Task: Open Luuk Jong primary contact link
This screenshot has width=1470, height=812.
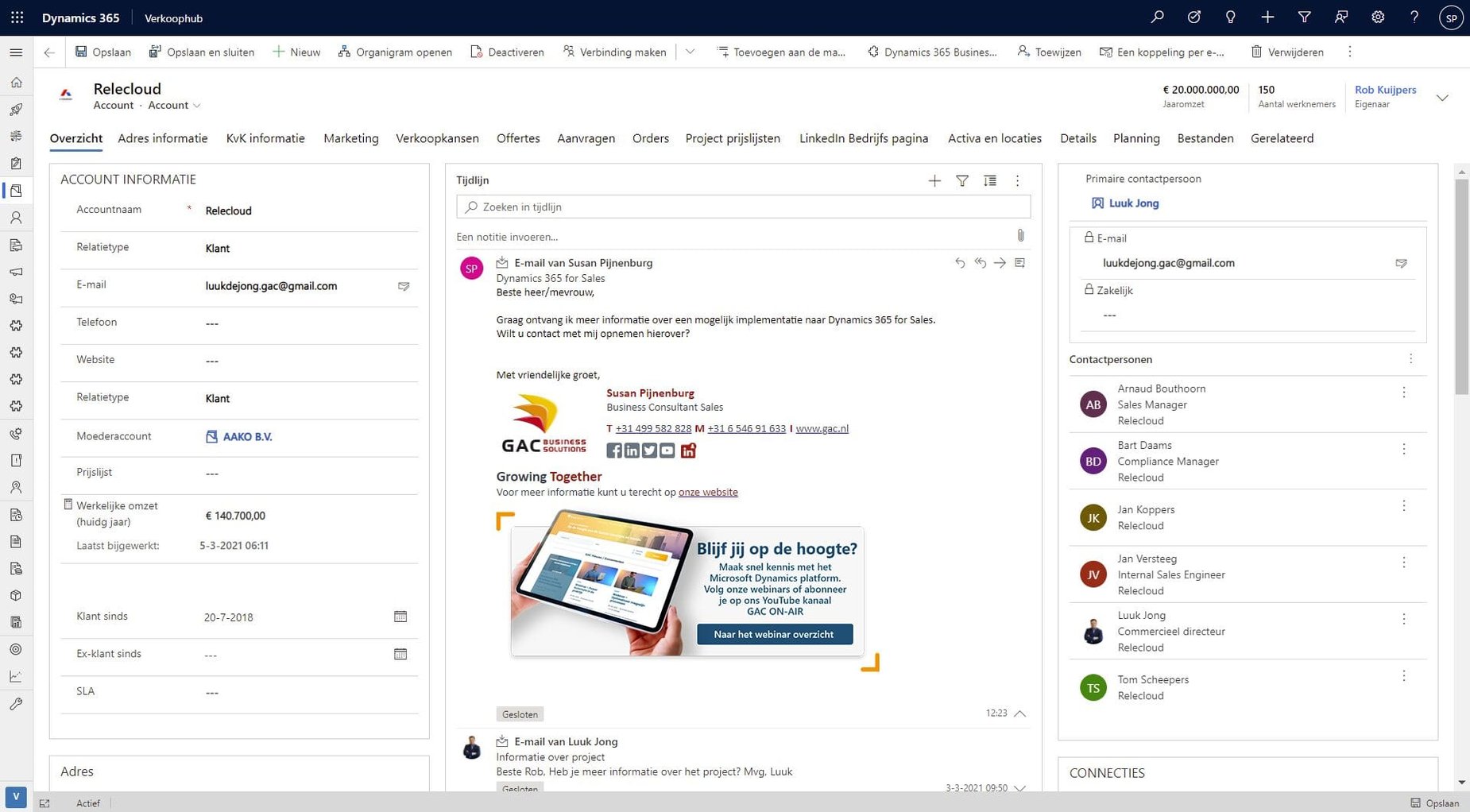Action: coord(1133,203)
